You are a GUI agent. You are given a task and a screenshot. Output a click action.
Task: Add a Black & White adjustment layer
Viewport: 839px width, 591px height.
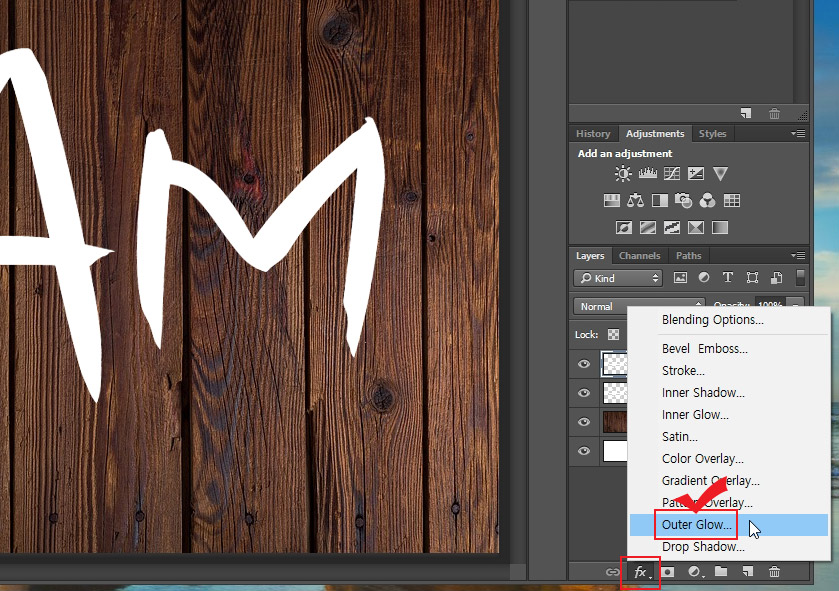[659, 201]
